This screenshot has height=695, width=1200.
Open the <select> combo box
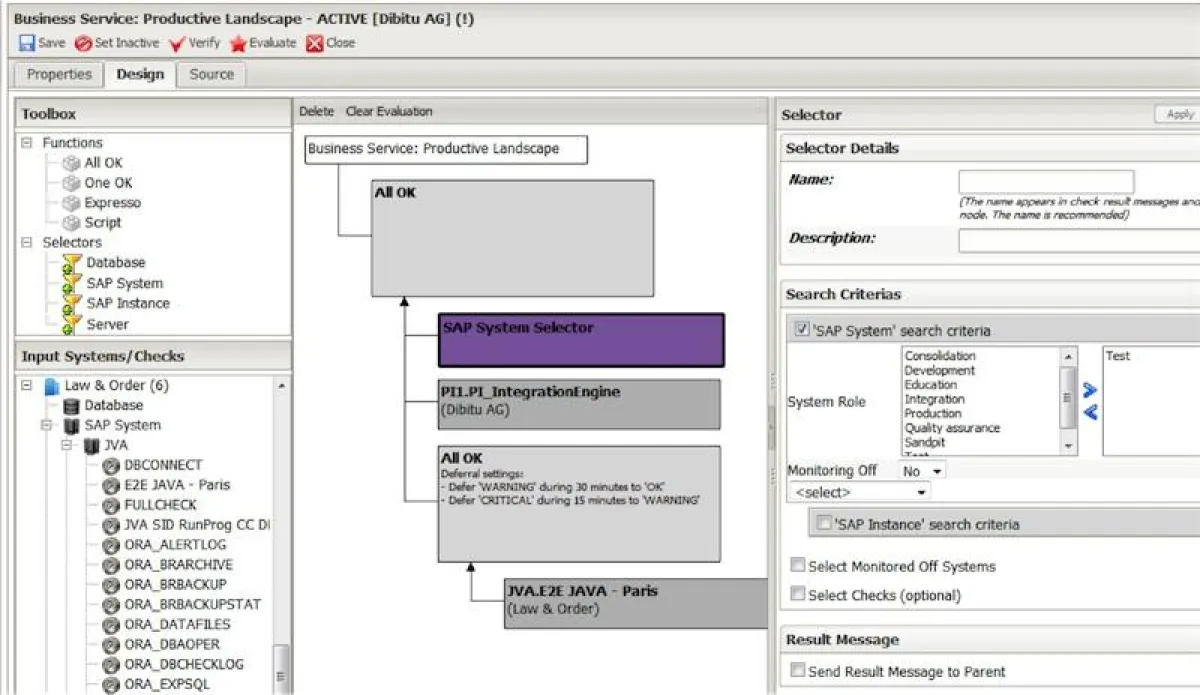[x=857, y=491]
